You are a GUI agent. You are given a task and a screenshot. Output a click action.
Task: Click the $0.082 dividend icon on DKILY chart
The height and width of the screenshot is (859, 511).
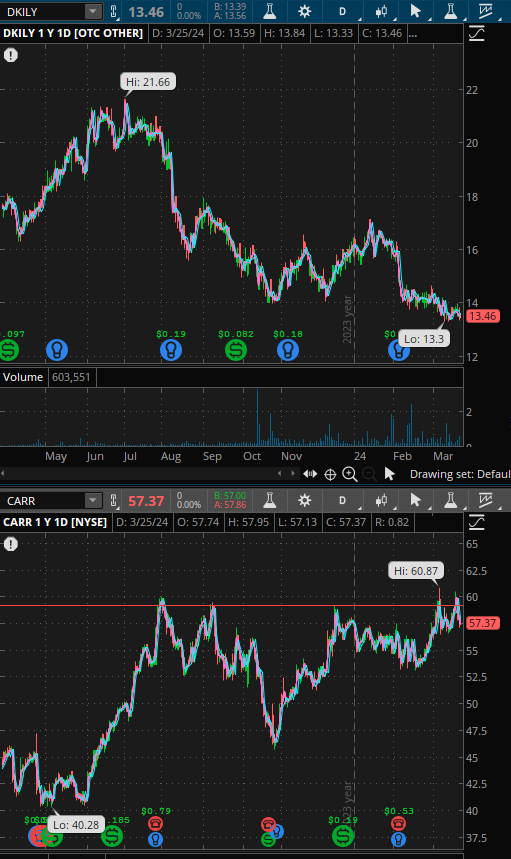(x=236, y=350)
